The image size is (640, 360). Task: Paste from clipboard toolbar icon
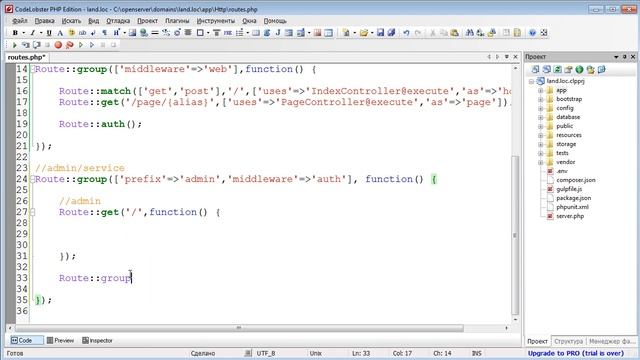[x=454, y=33]
